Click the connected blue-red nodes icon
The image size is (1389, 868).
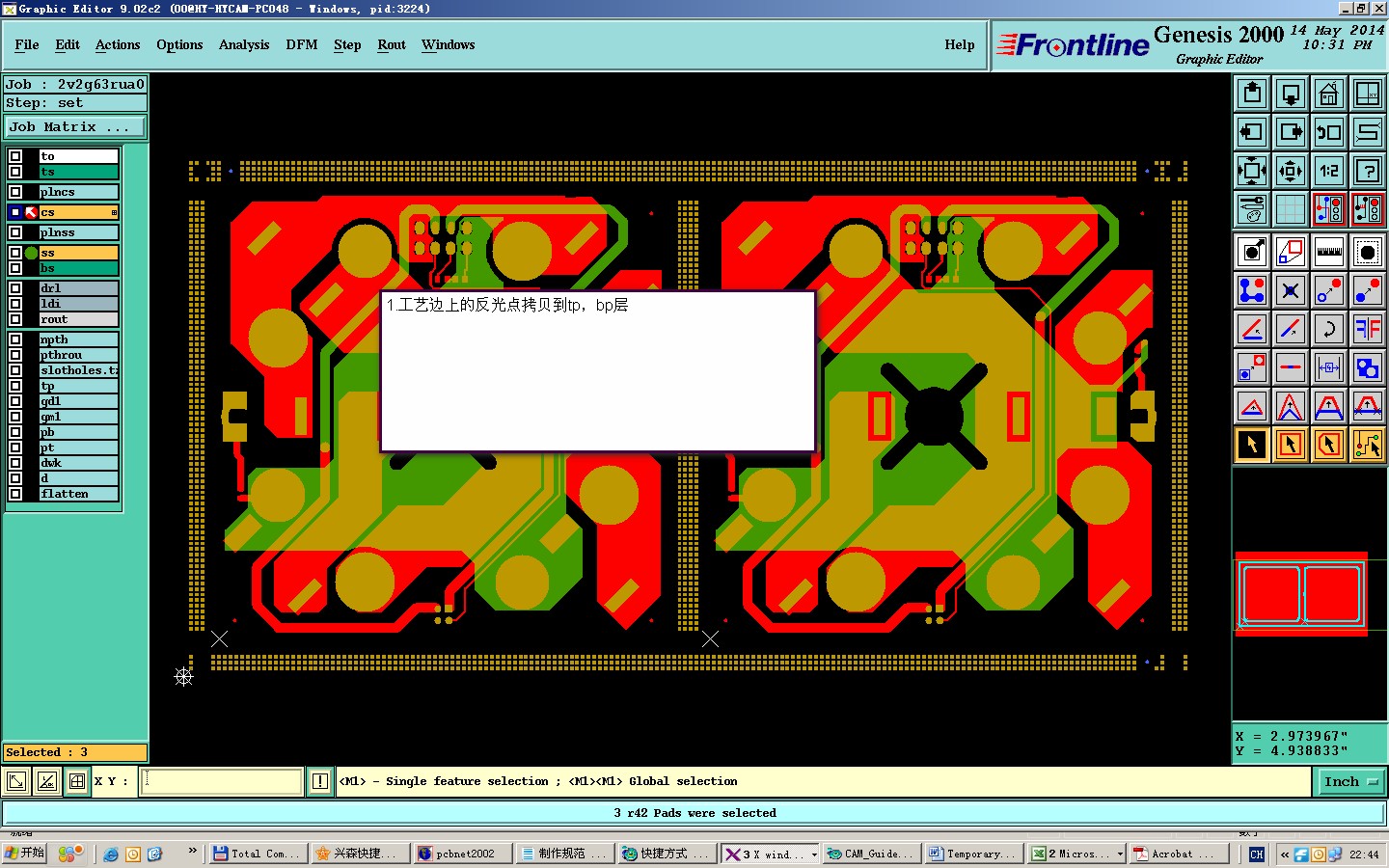[1252, 290]
